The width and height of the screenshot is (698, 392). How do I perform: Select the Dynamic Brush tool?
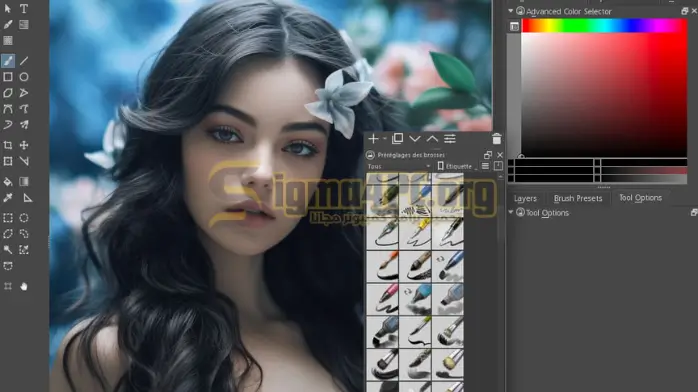pos(8,125)
